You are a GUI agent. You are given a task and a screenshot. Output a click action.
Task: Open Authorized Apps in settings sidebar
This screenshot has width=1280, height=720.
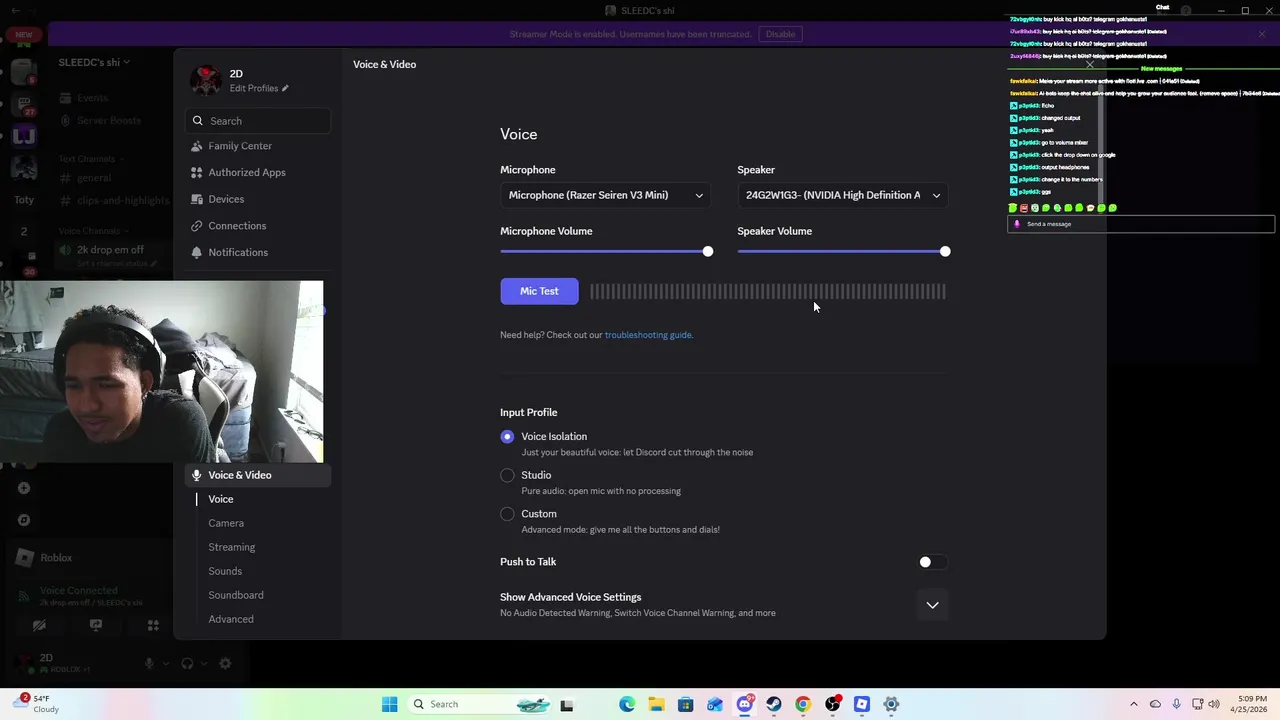[257, 172]
